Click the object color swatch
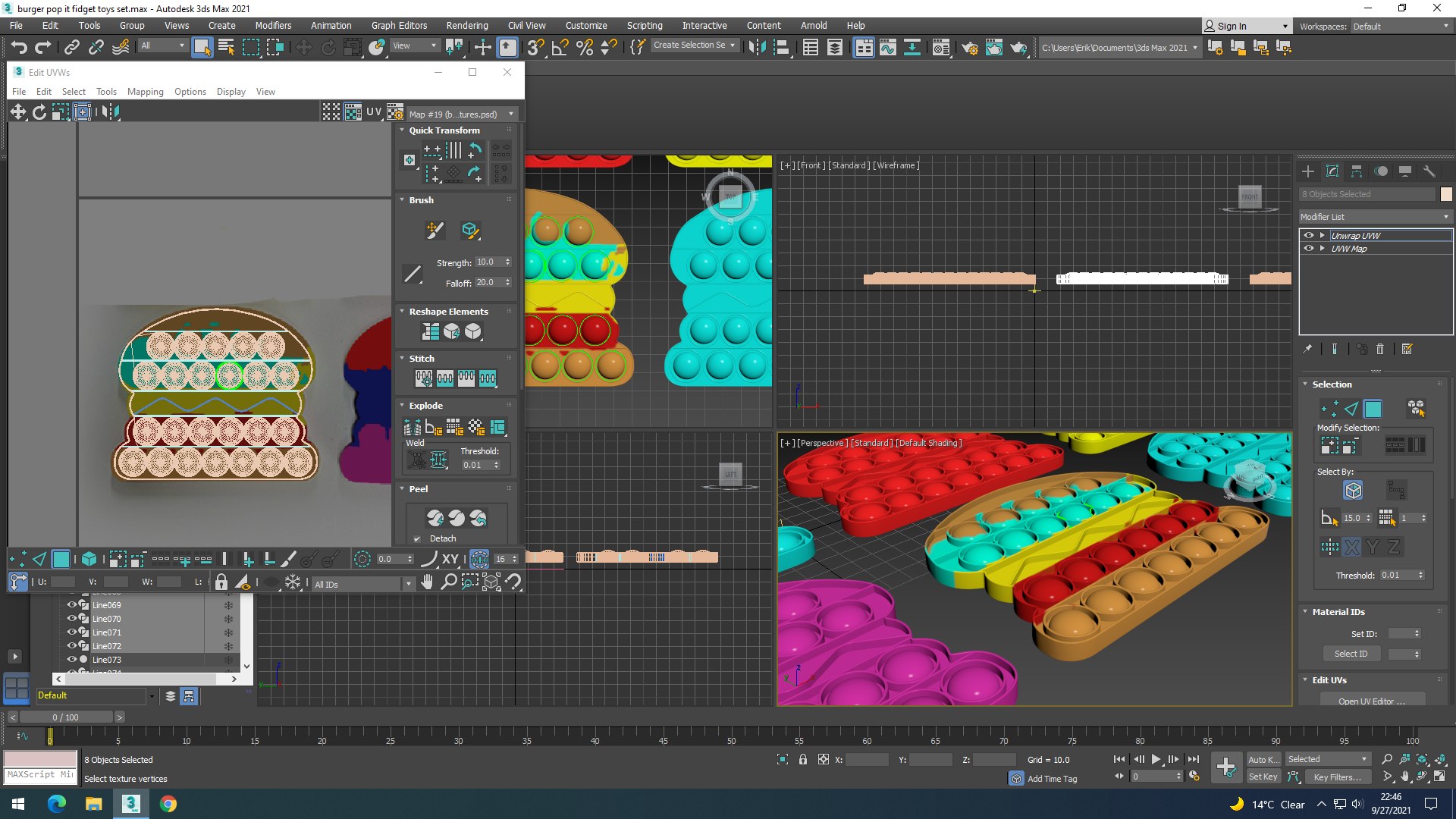The width and height of the screenshot is (1456, 819). click(1445, 194)
